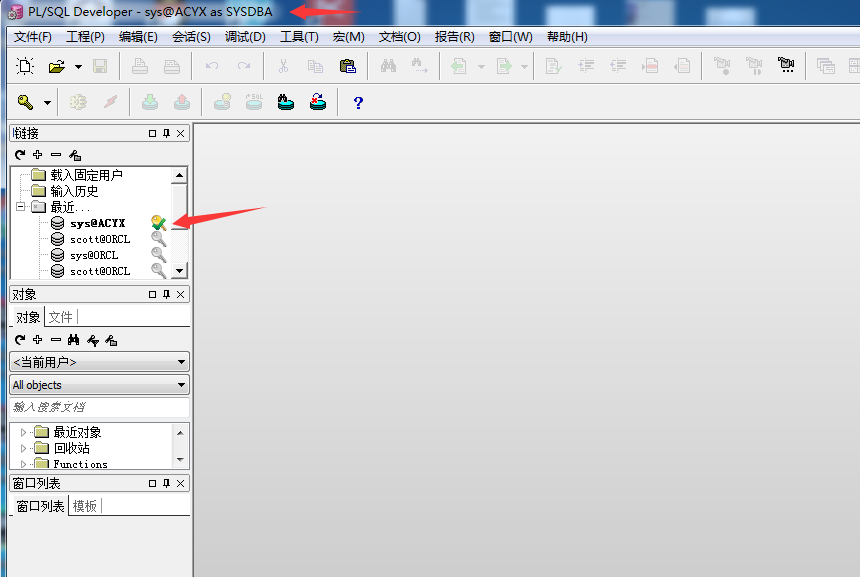
Task: Close the 对象 panel
Action: click(180, 295)
